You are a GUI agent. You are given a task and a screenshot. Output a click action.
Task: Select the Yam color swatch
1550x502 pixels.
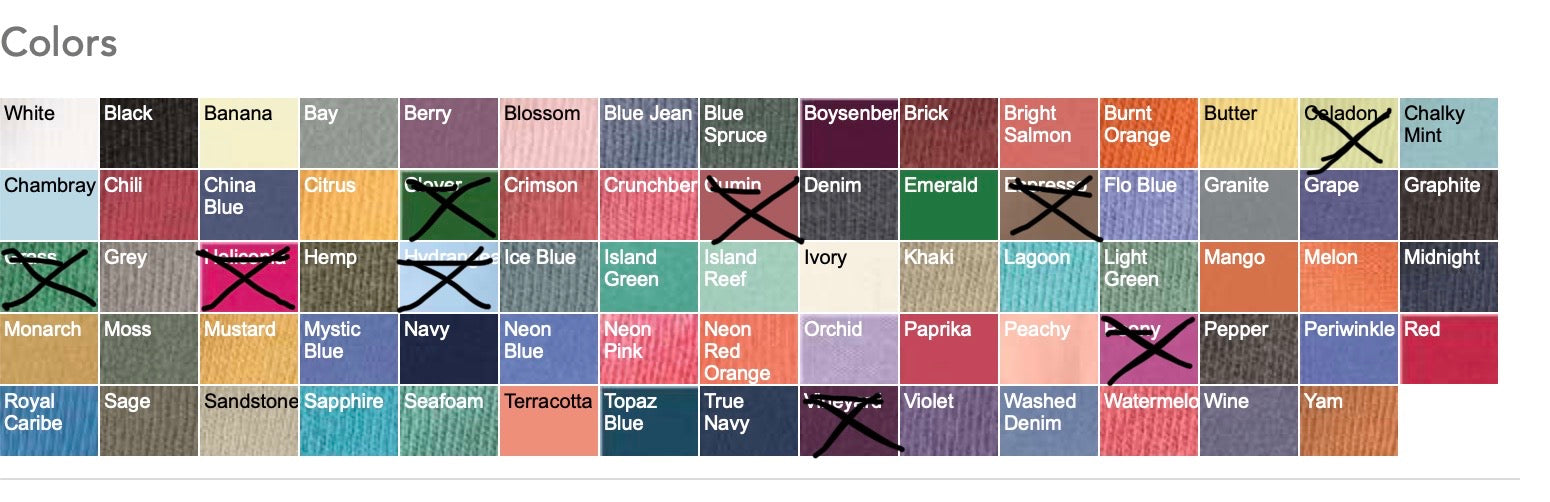(x=1349, y=421)
